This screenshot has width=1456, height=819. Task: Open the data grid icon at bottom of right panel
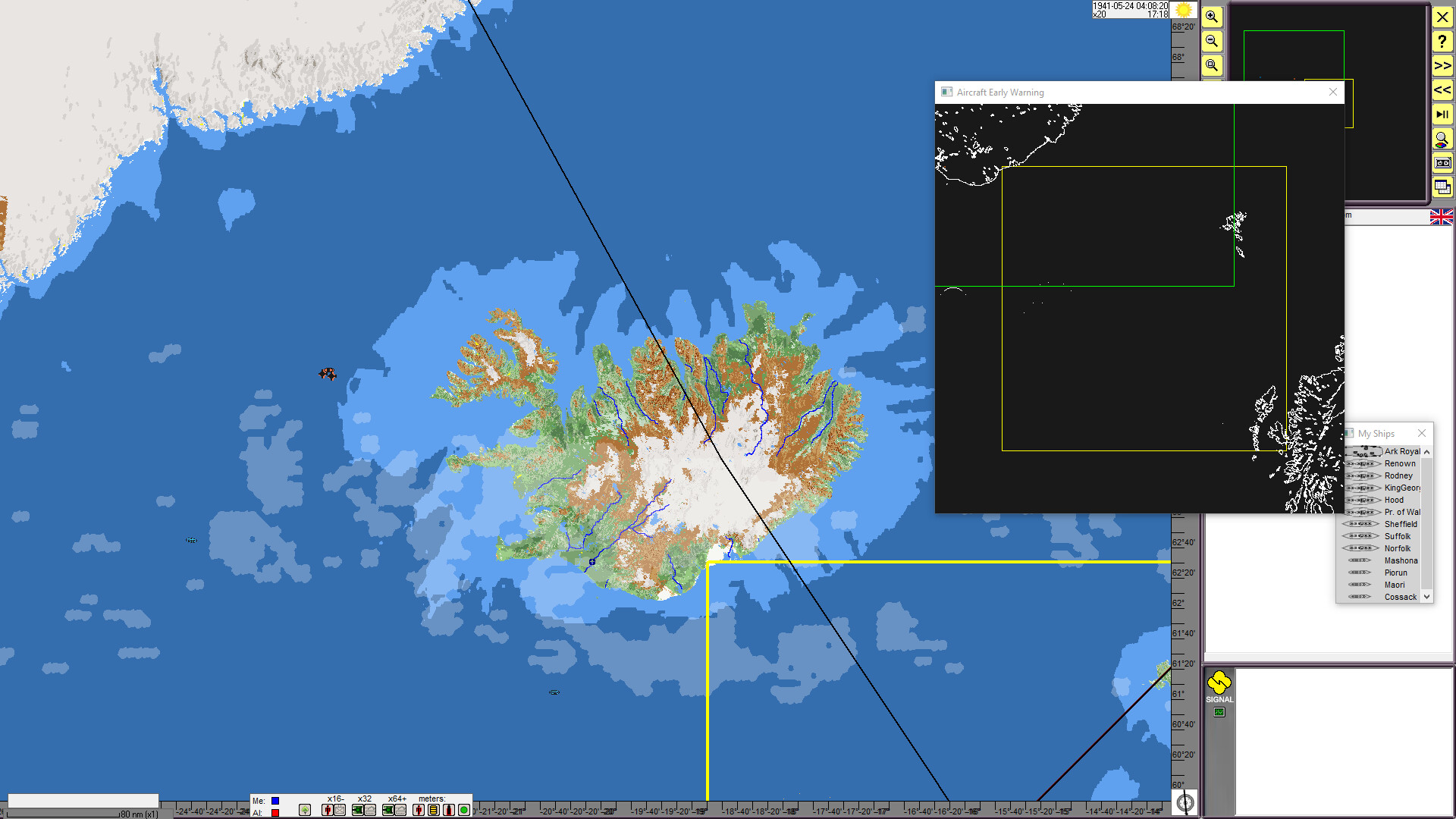[1442, 187]
